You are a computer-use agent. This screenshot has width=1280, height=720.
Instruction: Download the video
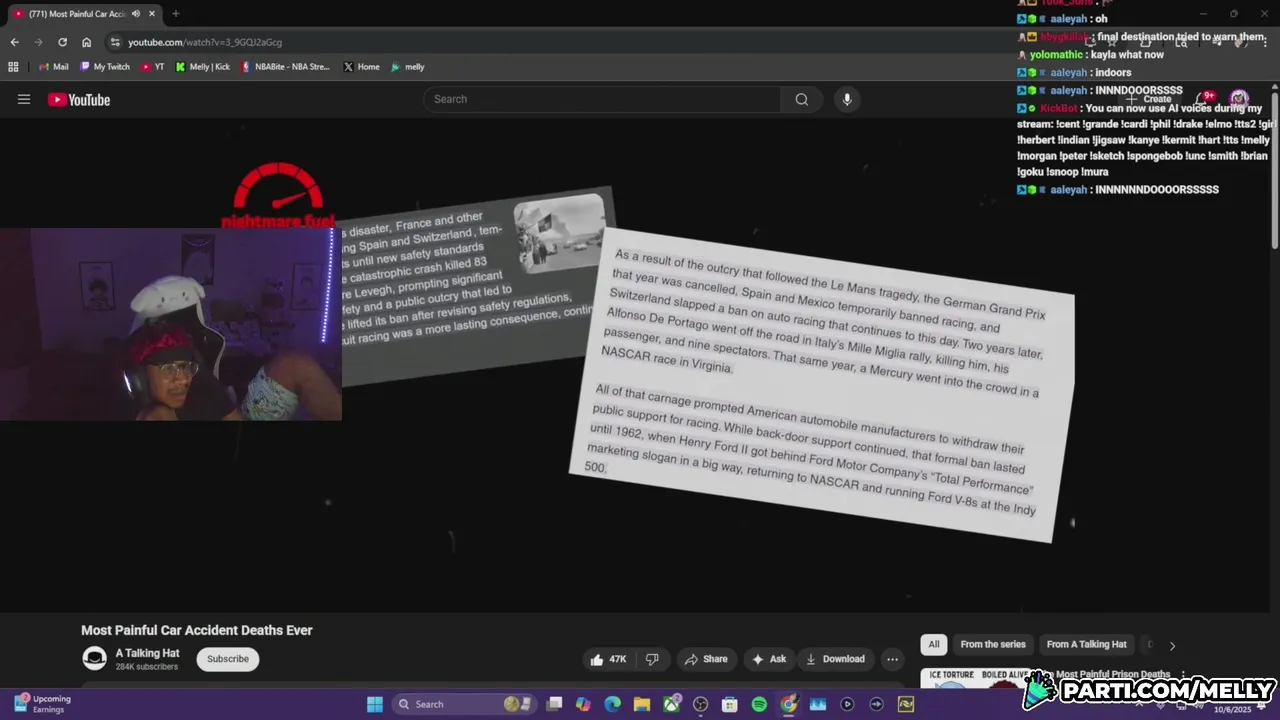(835, 659)
